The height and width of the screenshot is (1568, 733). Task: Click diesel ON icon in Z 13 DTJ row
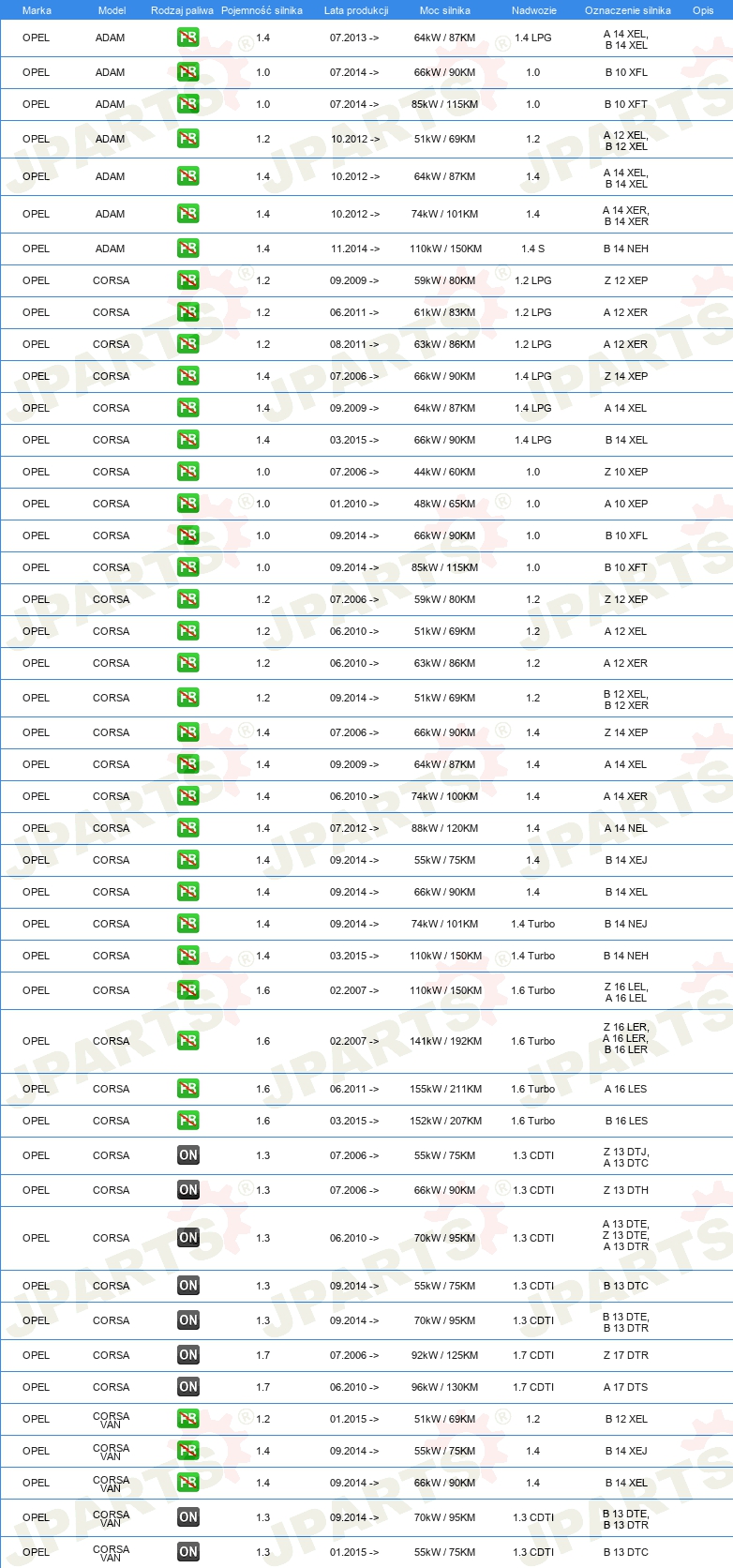[x=188, y=1155]
